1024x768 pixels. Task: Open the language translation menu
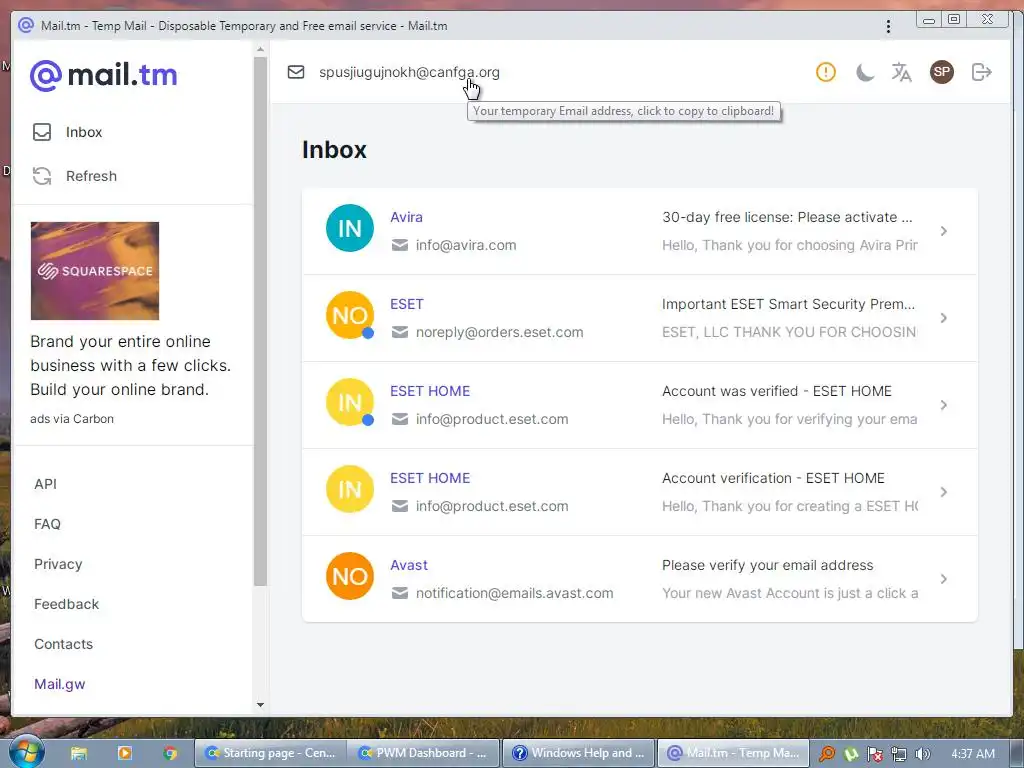(x=902, y=72)
